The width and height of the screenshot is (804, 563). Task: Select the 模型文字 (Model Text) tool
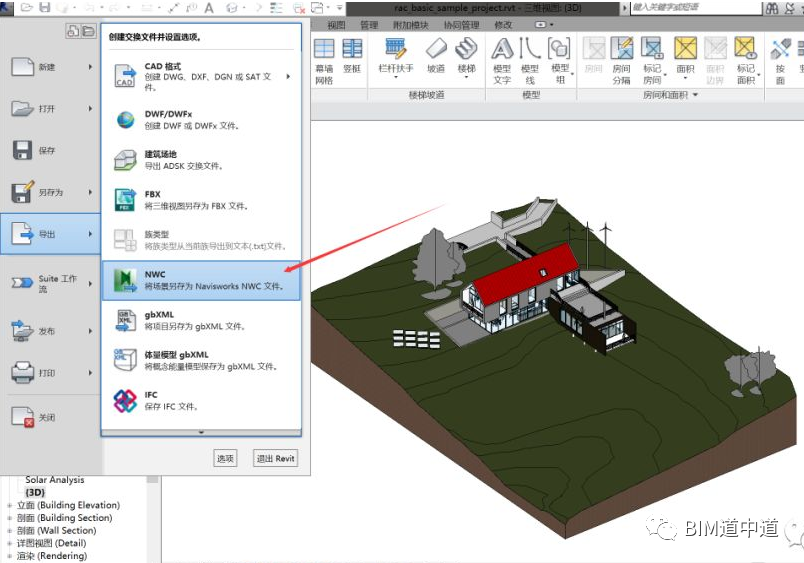[x=502, y=61]
